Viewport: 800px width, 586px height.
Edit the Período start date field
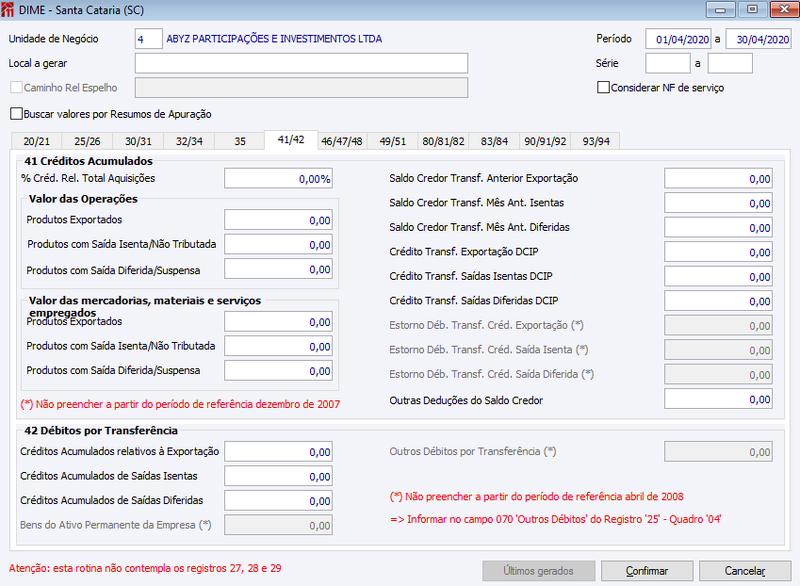(678, 39)
